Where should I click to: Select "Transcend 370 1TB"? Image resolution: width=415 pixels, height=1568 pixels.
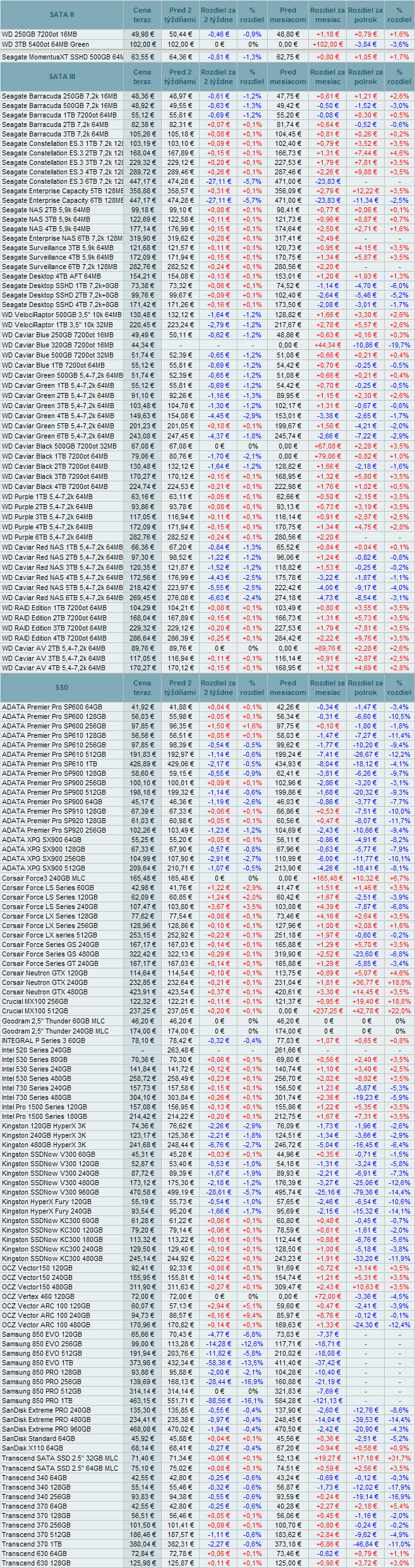33,1543
